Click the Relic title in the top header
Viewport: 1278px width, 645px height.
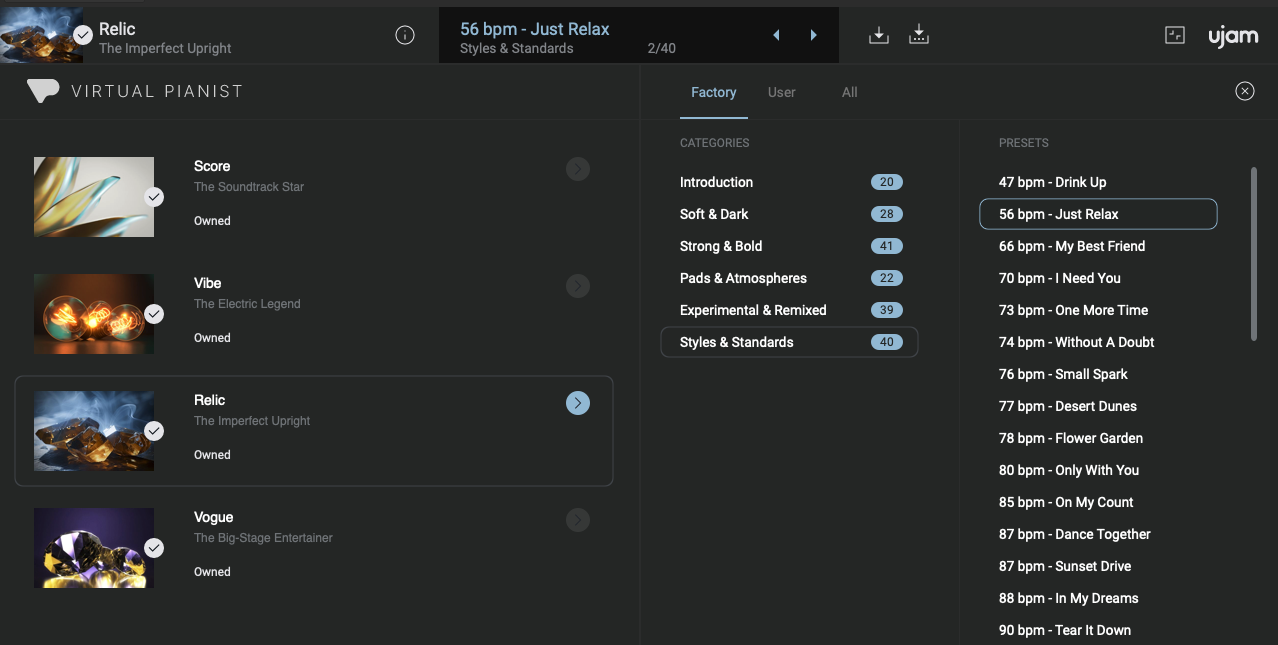coord(117,29)
